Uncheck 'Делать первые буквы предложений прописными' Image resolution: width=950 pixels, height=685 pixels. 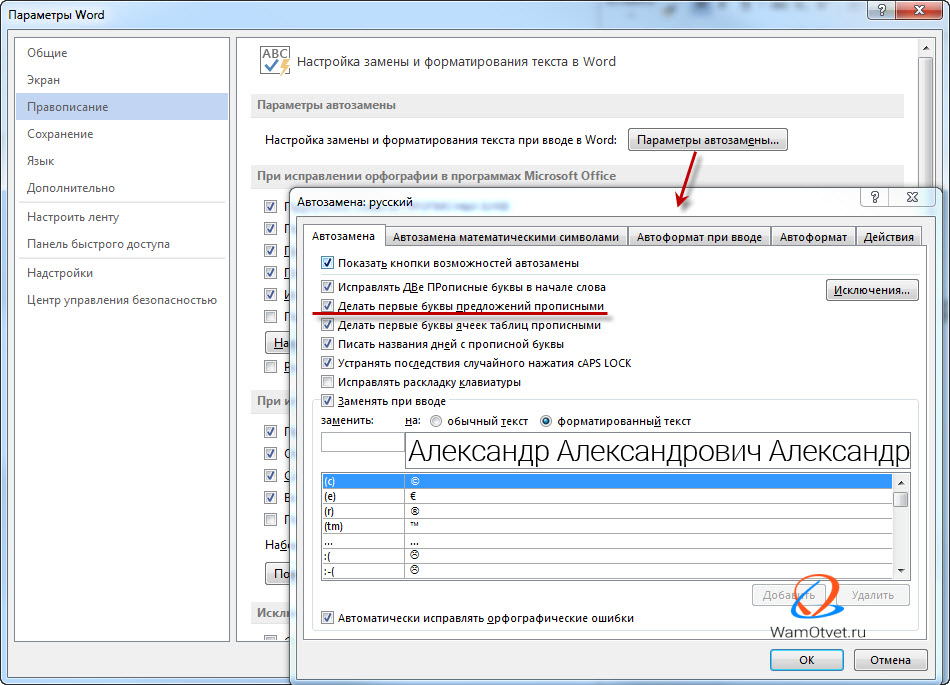point(327,306)
